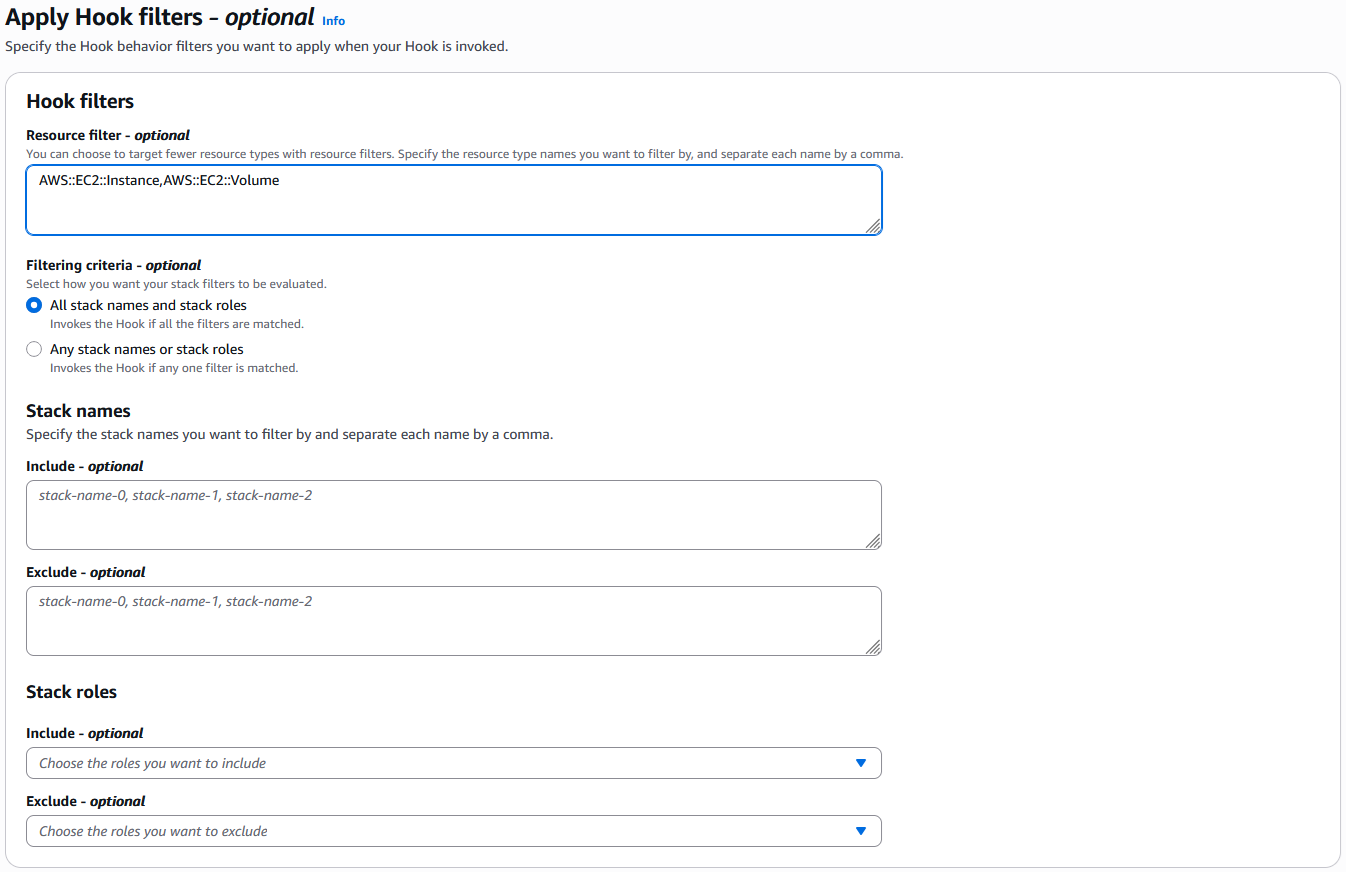The width and height of the screenshot is (1346, 872).
Task: Open the Stack roles Exclude dropdown
Action: pos(440,831)
